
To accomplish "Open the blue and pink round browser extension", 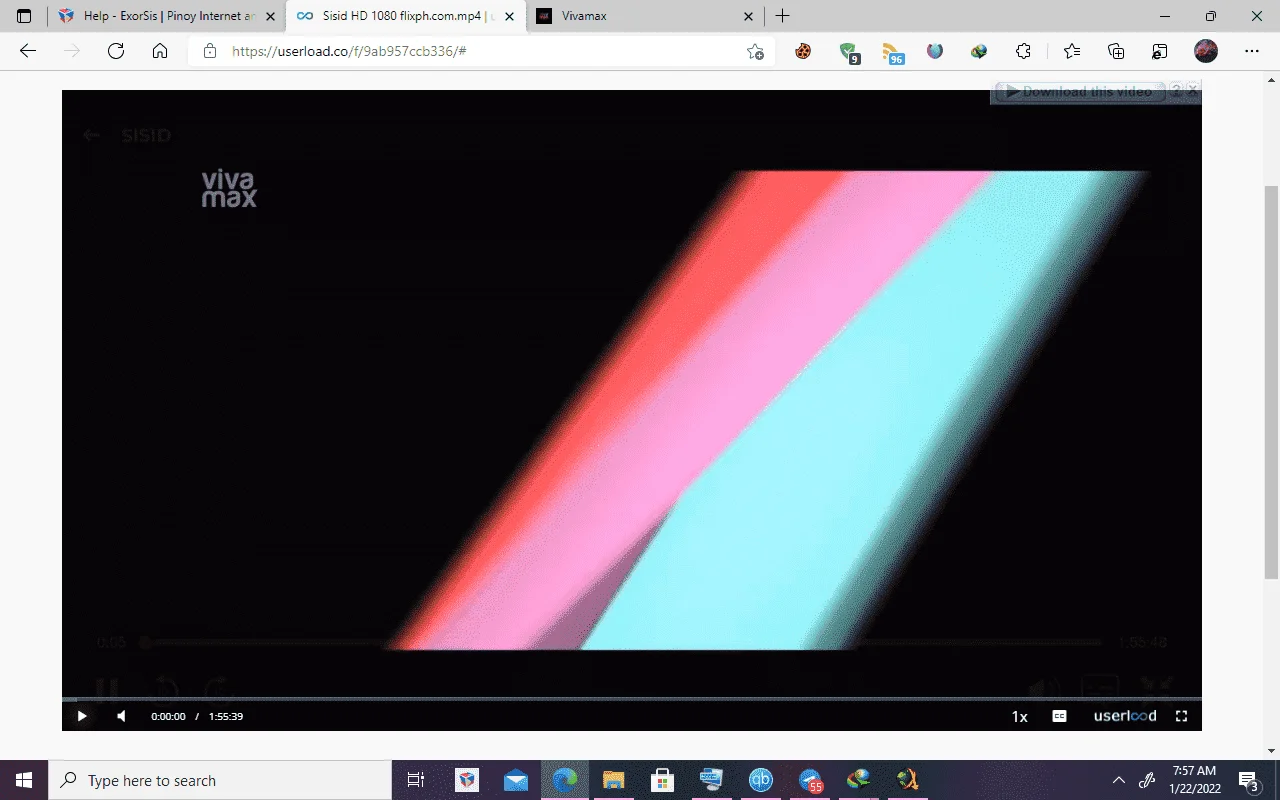I will coord(935,51).
